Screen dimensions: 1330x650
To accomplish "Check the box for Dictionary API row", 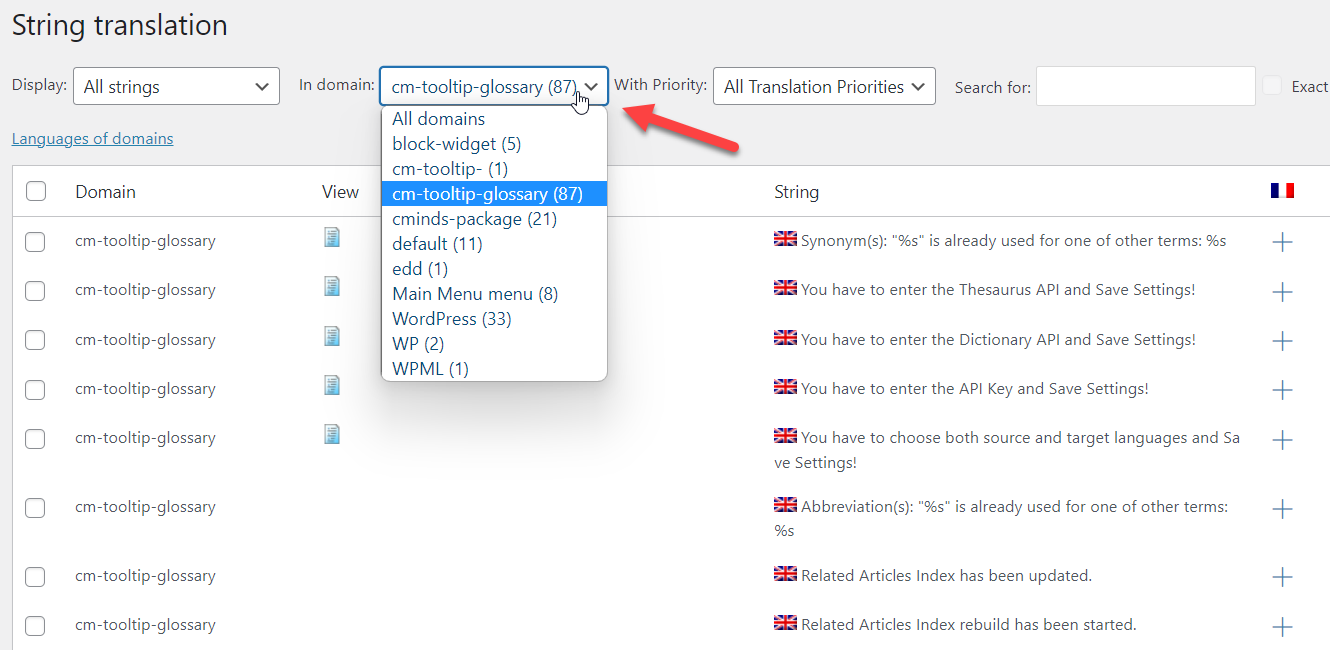I will click(x=35, y=340).
